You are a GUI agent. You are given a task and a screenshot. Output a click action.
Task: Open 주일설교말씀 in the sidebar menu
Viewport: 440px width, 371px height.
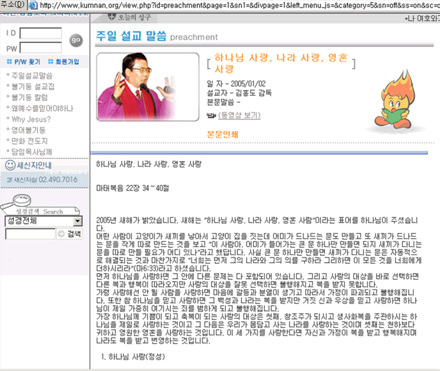pos(32,76)
